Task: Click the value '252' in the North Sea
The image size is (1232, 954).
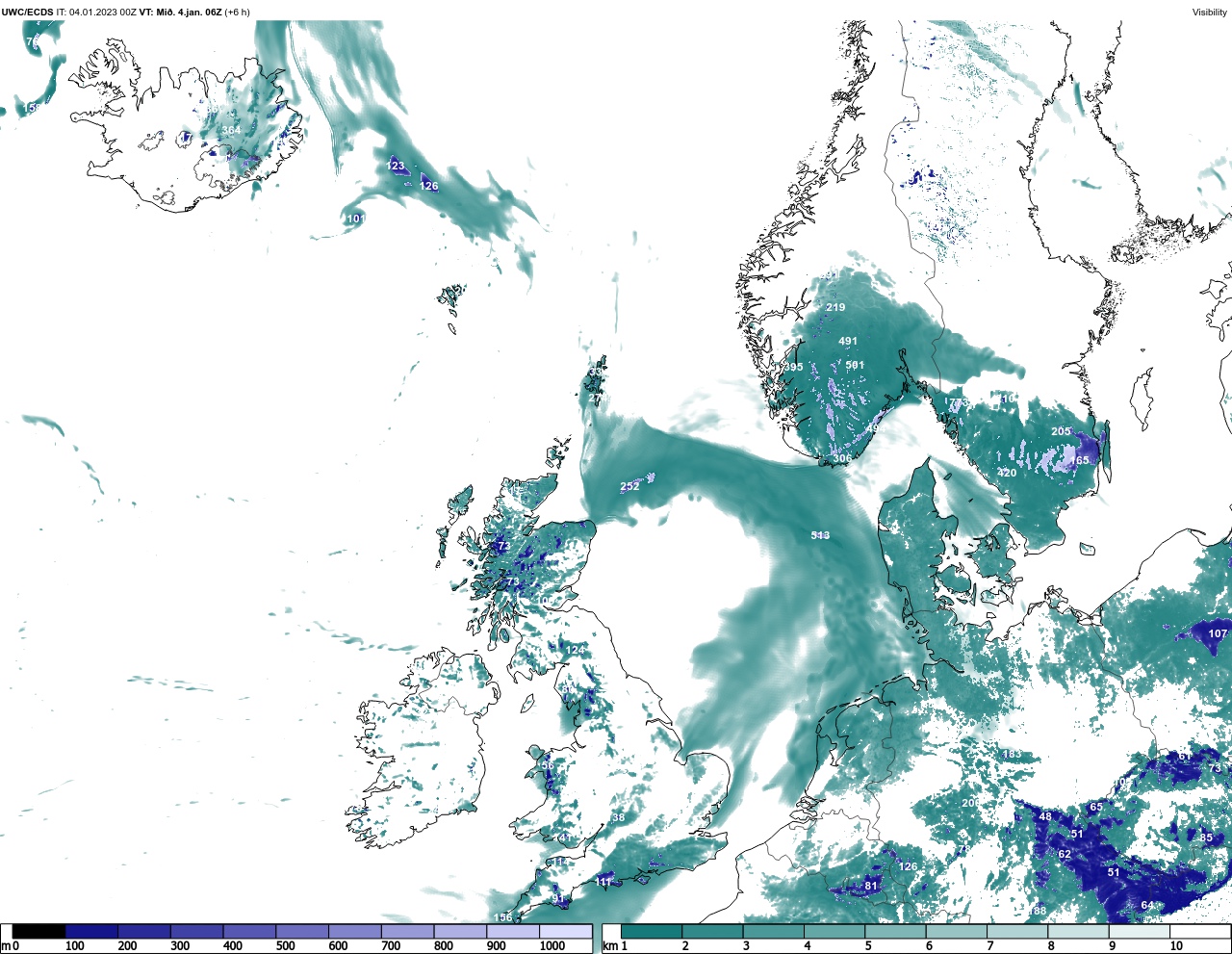Action: (x=629, y=486)
